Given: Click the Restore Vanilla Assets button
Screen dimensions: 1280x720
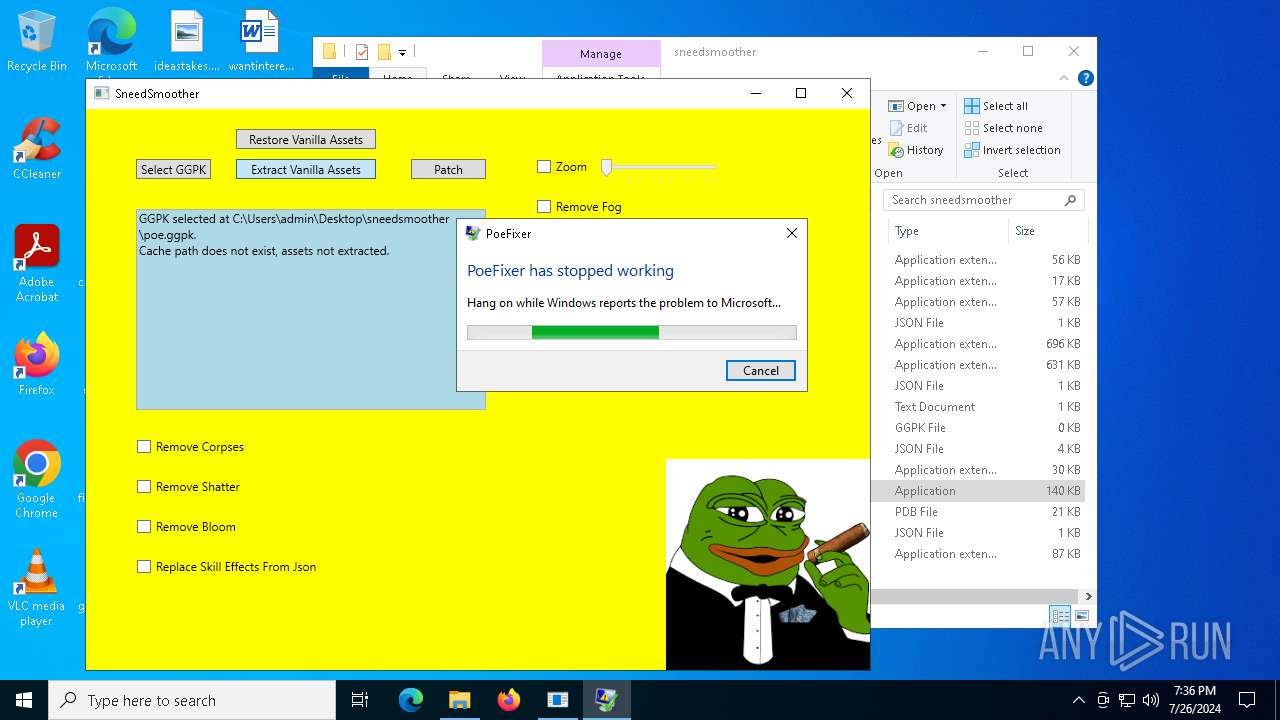Looking at the screenshot, I should click(x=306, y=140).
